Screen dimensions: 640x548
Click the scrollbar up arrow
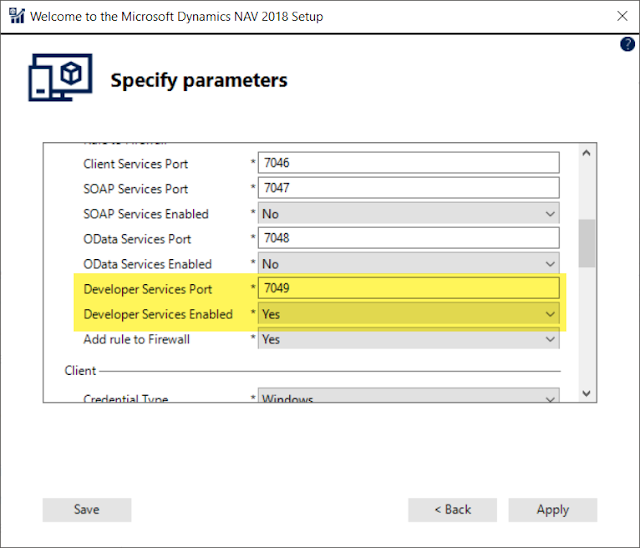pos(587,153)
